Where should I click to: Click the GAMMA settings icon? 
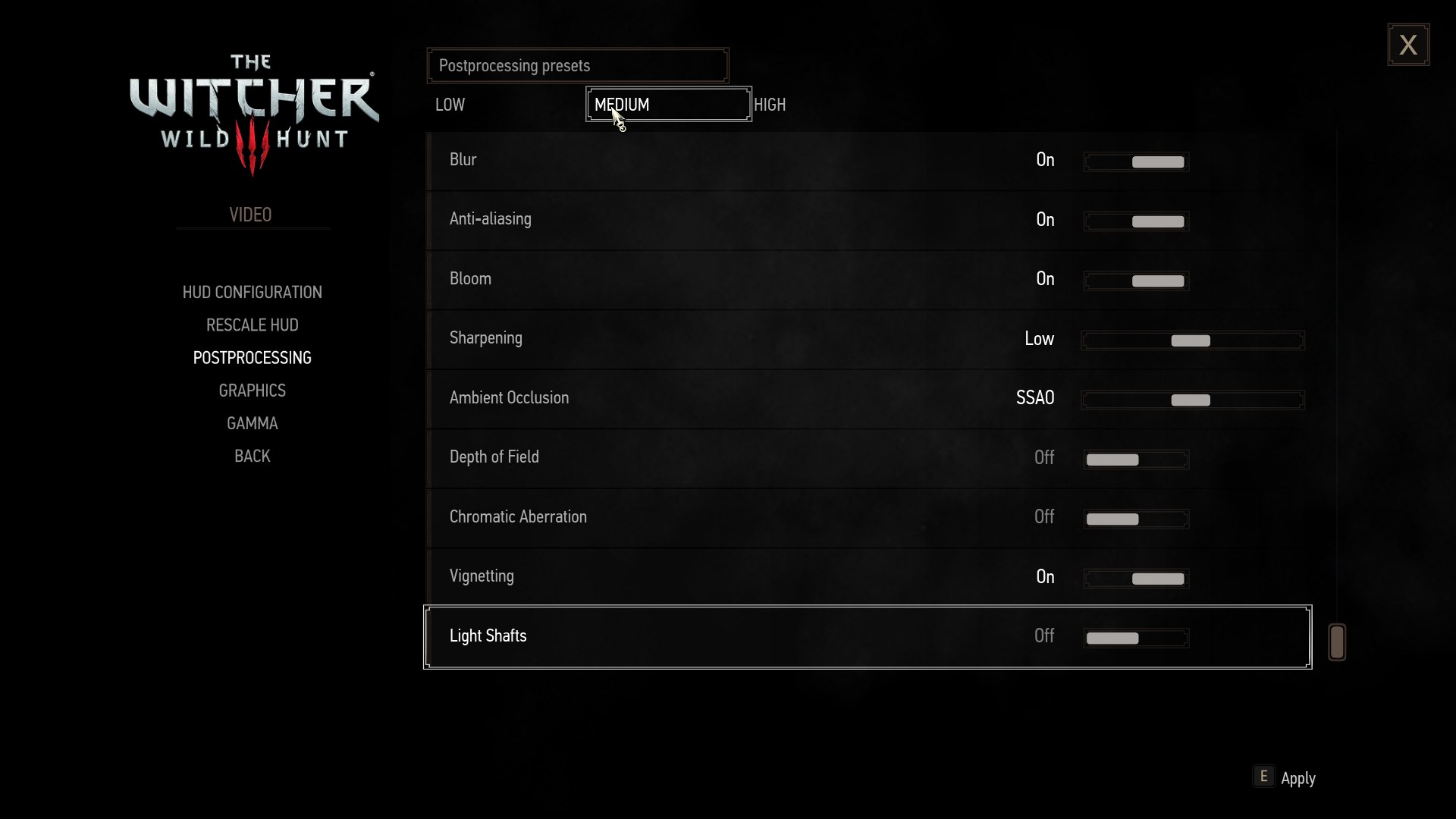click(x=252, y=423)
